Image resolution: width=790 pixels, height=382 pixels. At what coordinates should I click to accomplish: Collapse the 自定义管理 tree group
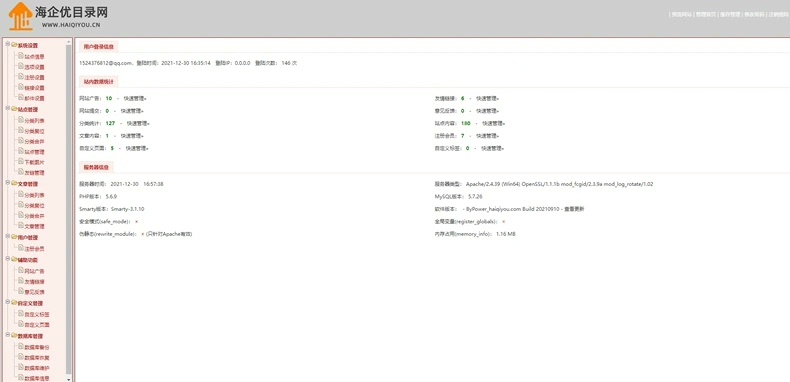pos(8,302)
